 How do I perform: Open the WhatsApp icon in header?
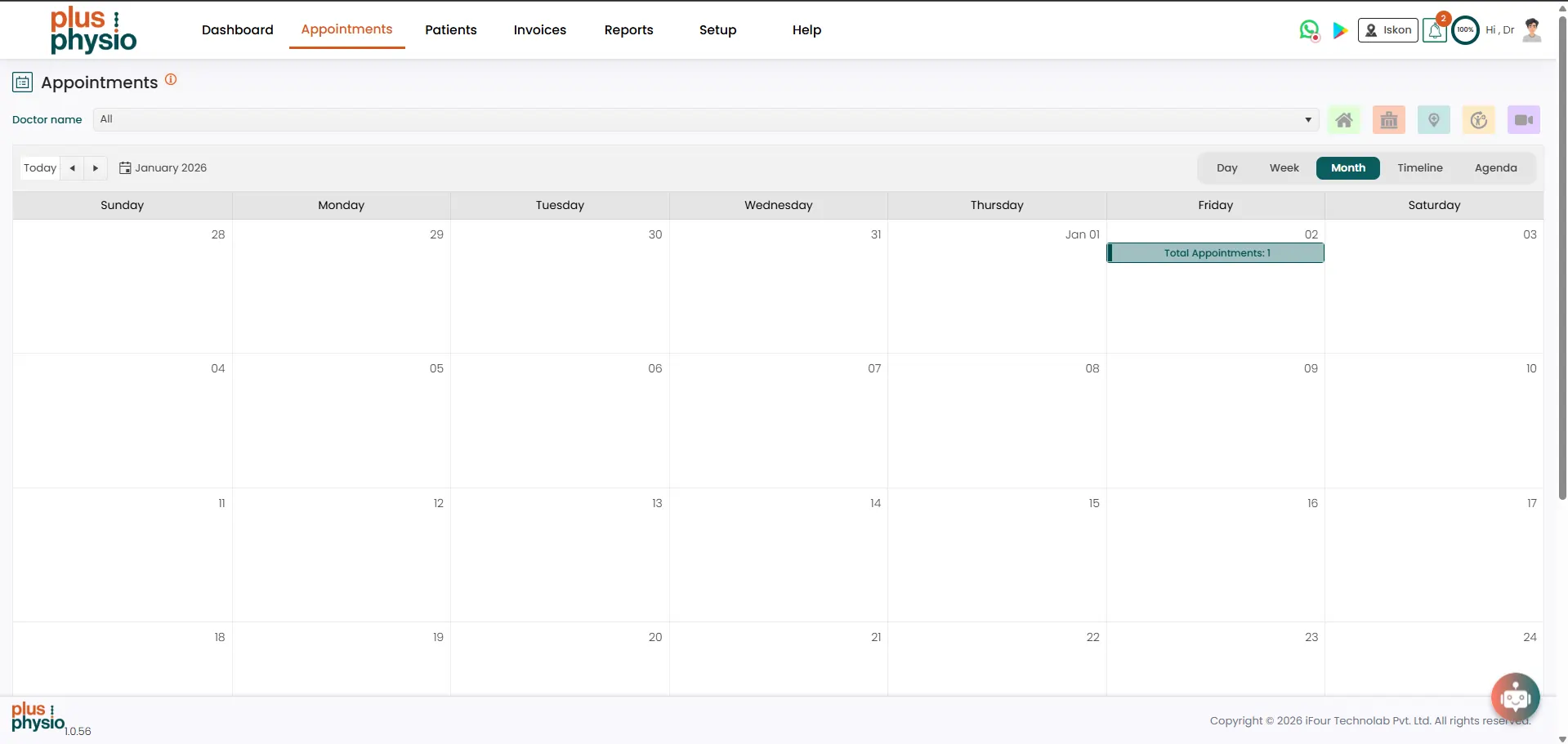(x=1309, y=30)
